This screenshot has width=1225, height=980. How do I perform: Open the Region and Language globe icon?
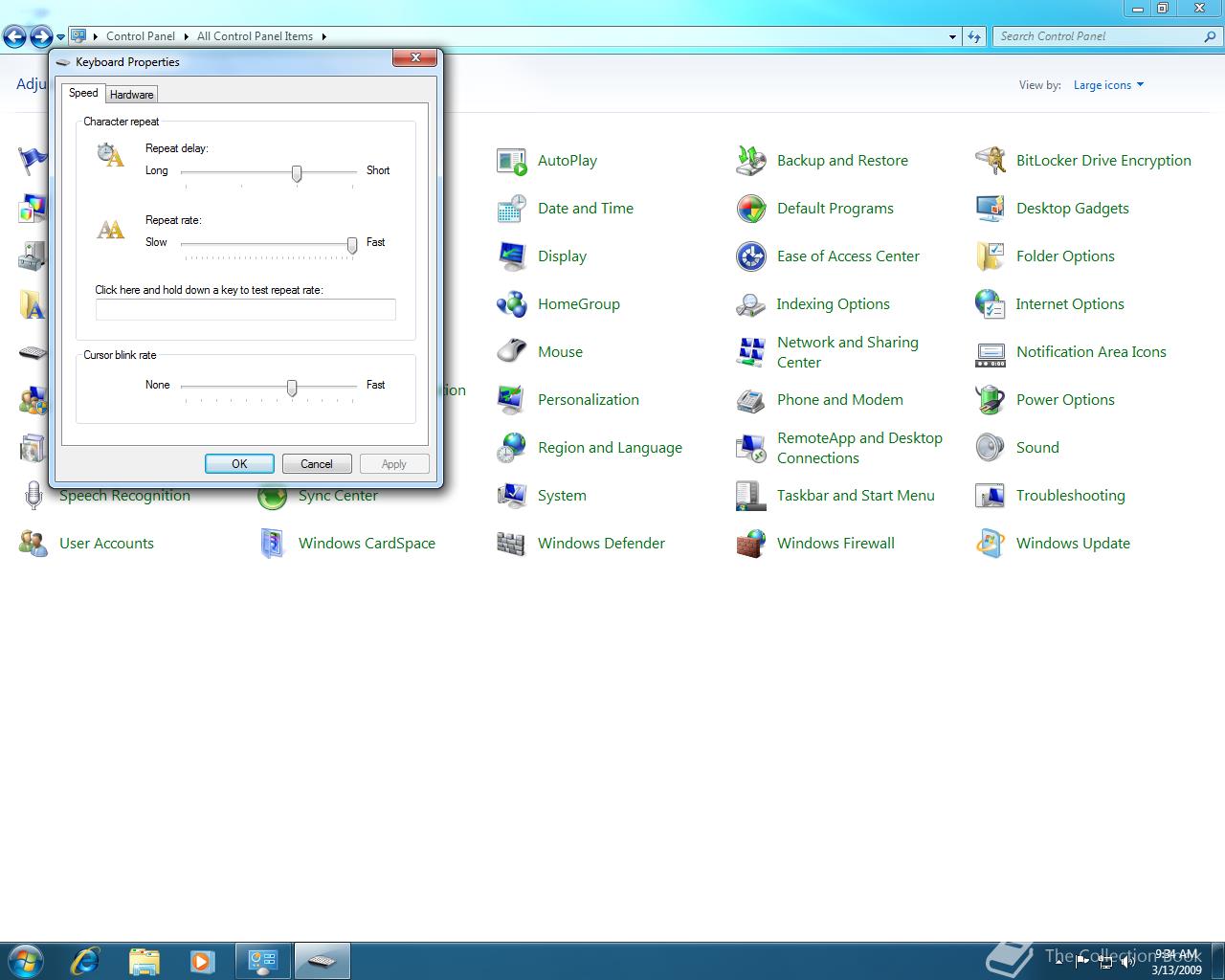512,448
